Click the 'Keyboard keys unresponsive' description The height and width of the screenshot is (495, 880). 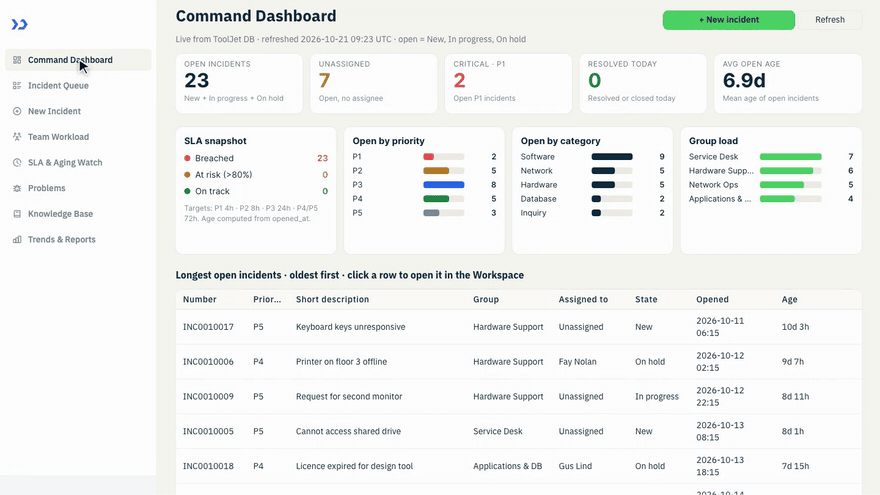coord(350,327)
